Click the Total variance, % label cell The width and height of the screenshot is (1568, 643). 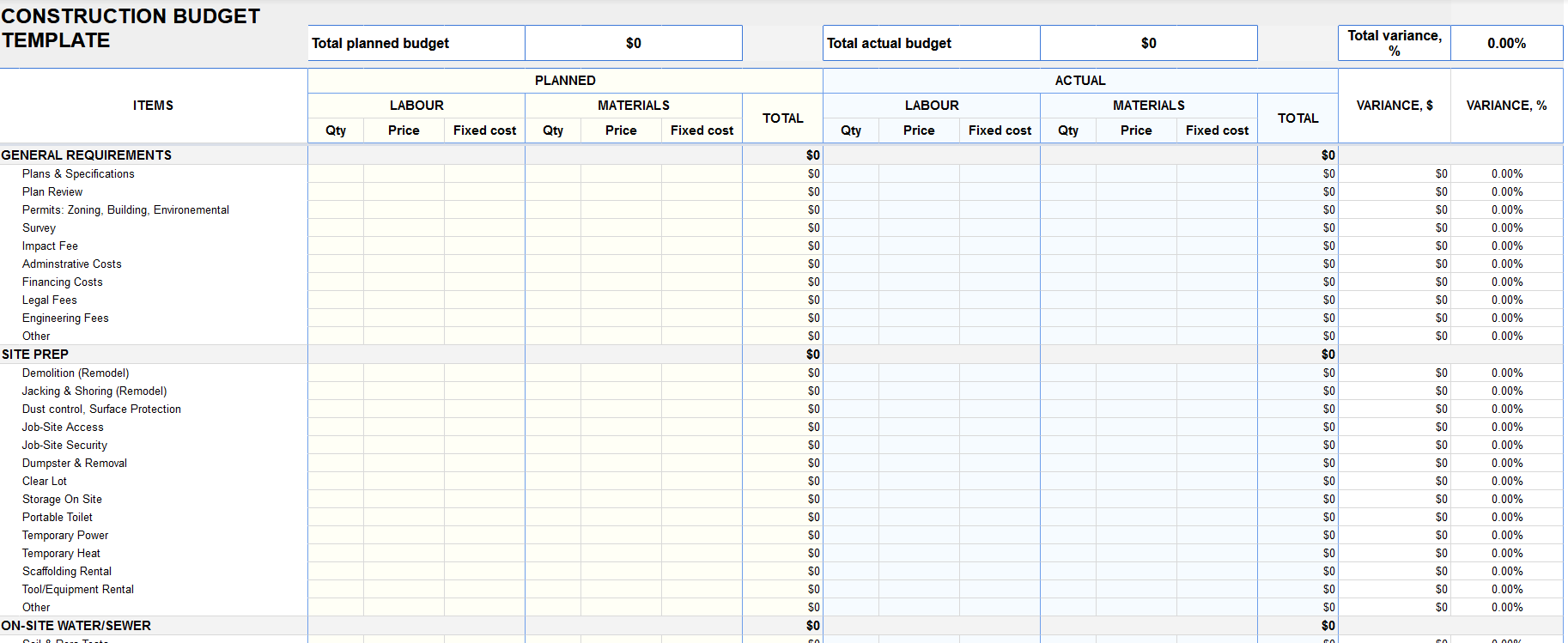point(1395,43)
